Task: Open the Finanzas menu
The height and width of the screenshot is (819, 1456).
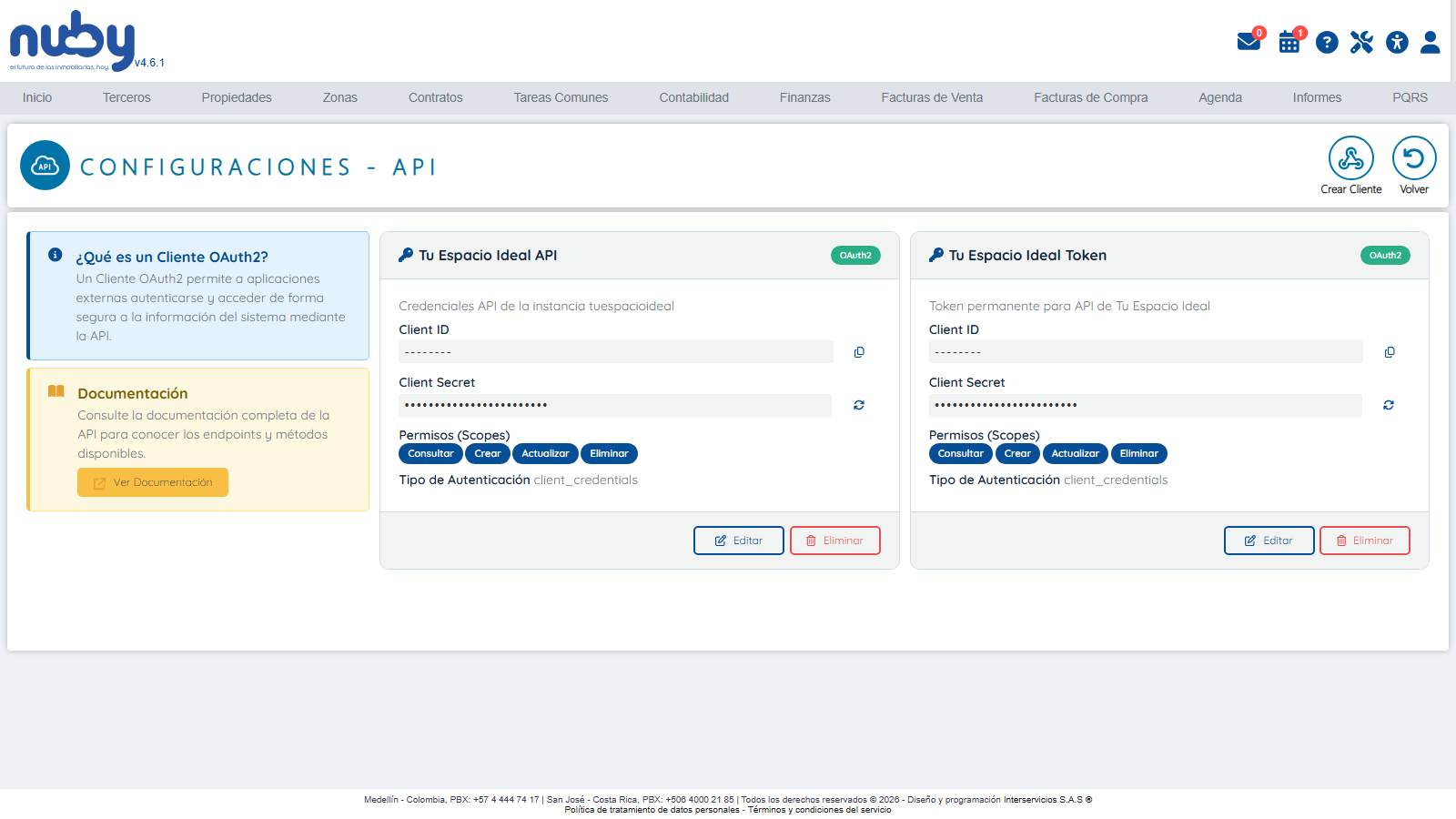Action: pyautogui.click(x=805, y=97)
